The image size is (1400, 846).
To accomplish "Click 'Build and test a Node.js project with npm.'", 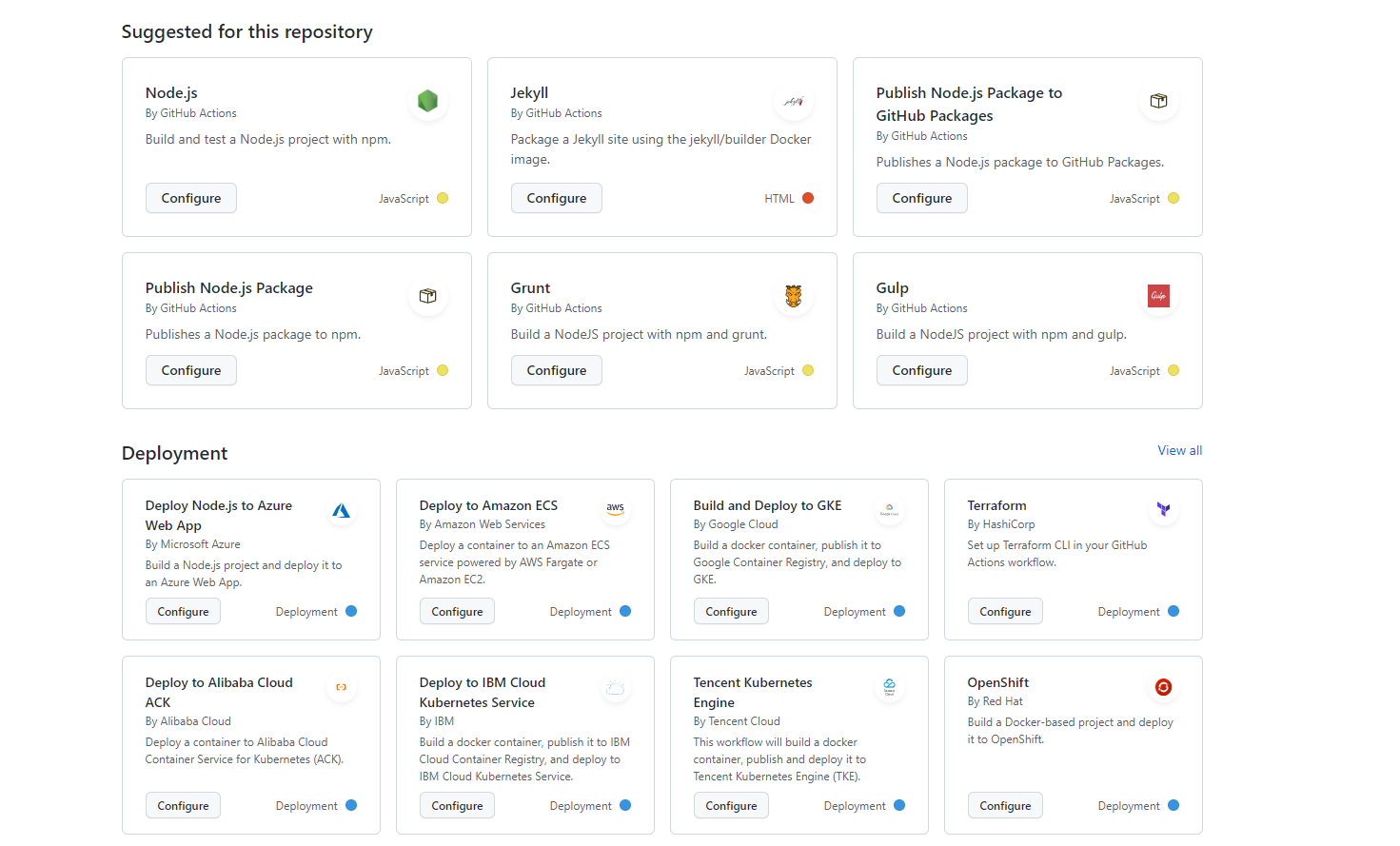I will coord(268,139).
